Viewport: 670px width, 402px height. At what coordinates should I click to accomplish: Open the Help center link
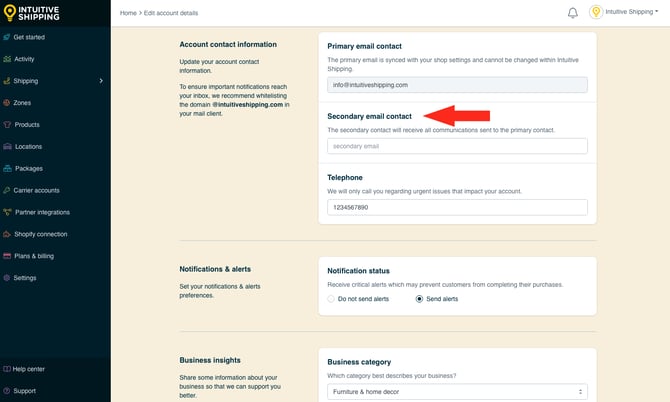coord(29,369)
